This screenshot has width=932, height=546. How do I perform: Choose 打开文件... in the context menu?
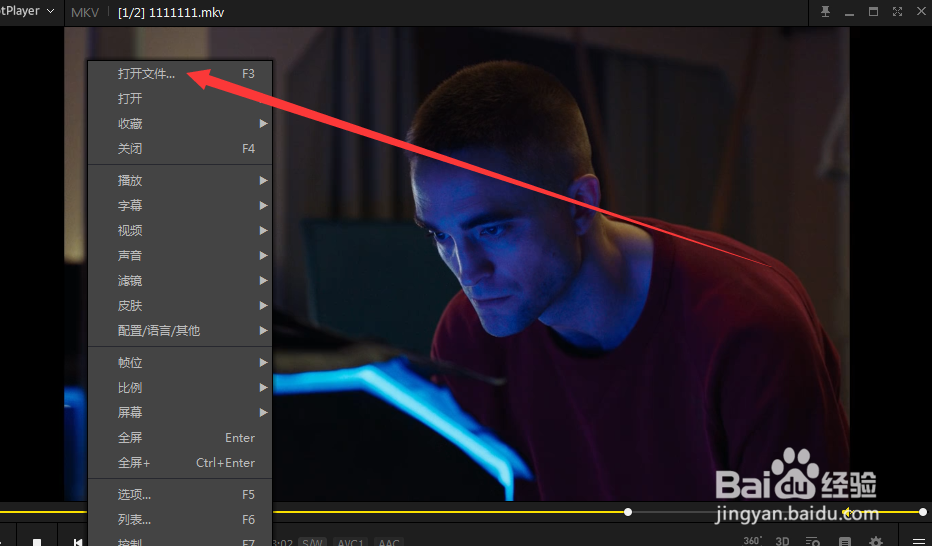click(x=180, y=74)
